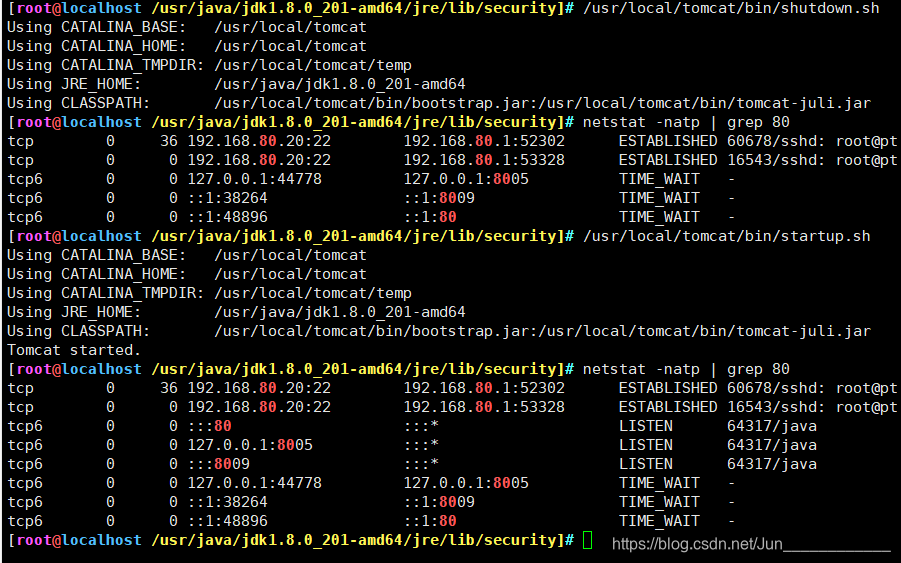
Task: Click the "Tomcat started." output line
Action: coord(74,350)
